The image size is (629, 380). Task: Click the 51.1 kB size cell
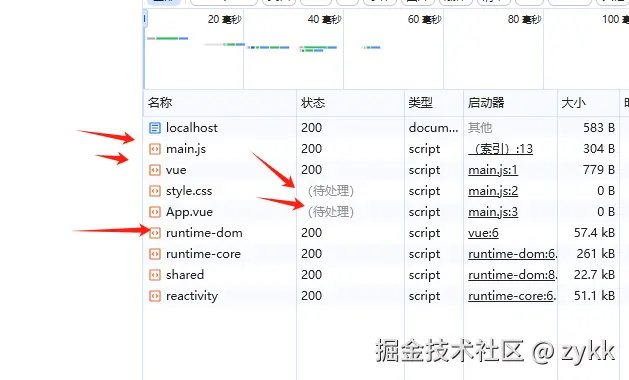pos(594,296)
